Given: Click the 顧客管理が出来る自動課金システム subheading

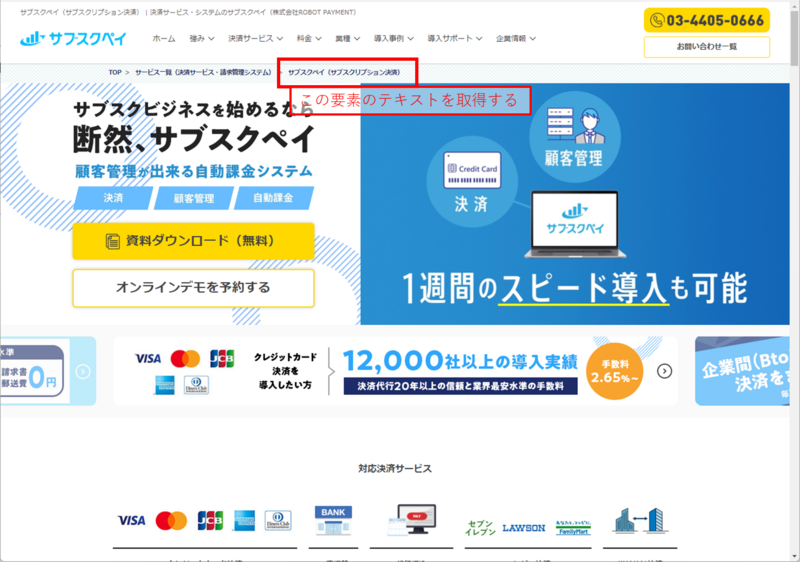Looking at the screenshot, I should tap(193, 171).
